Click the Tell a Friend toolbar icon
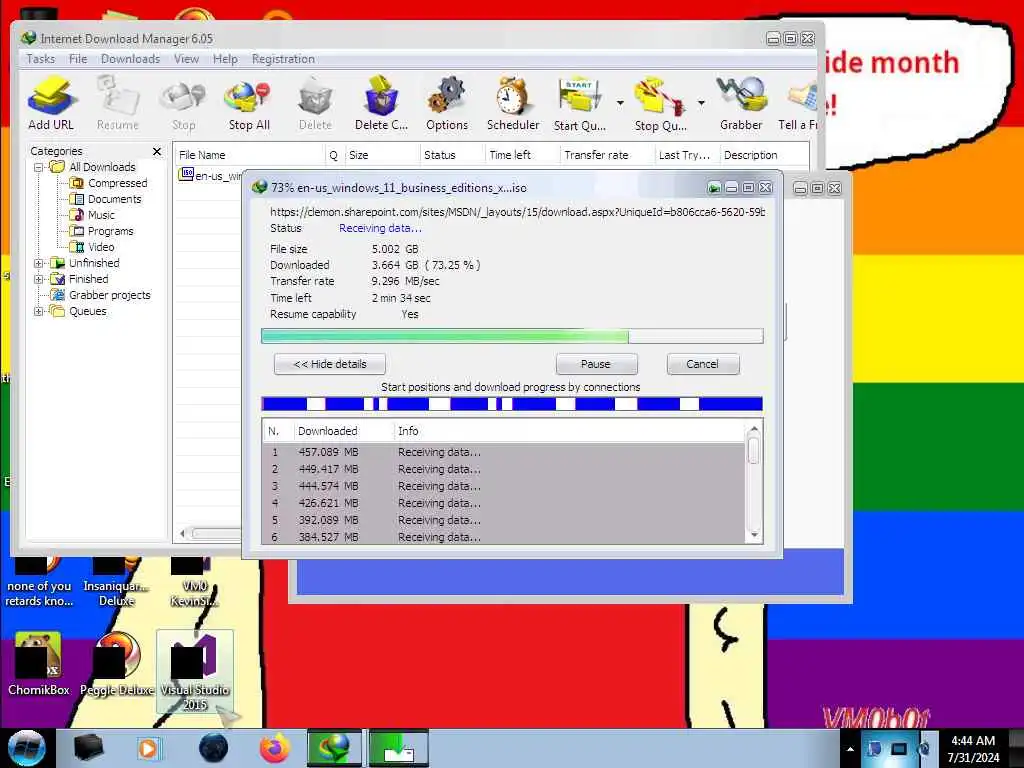The image size is (1024, 768). pyautogui.click(x=797, y=103)
